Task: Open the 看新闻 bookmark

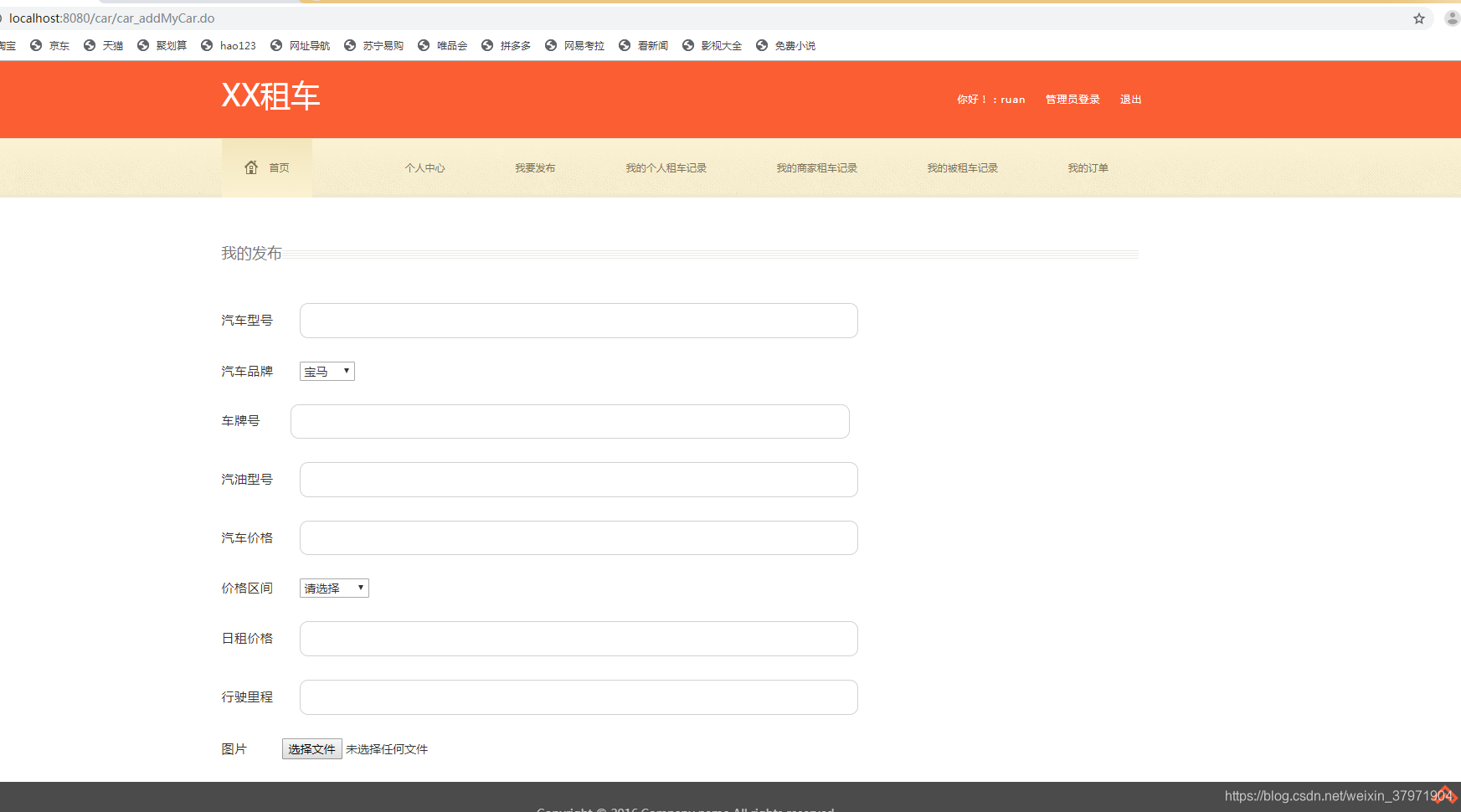Action: pos(644,45)
